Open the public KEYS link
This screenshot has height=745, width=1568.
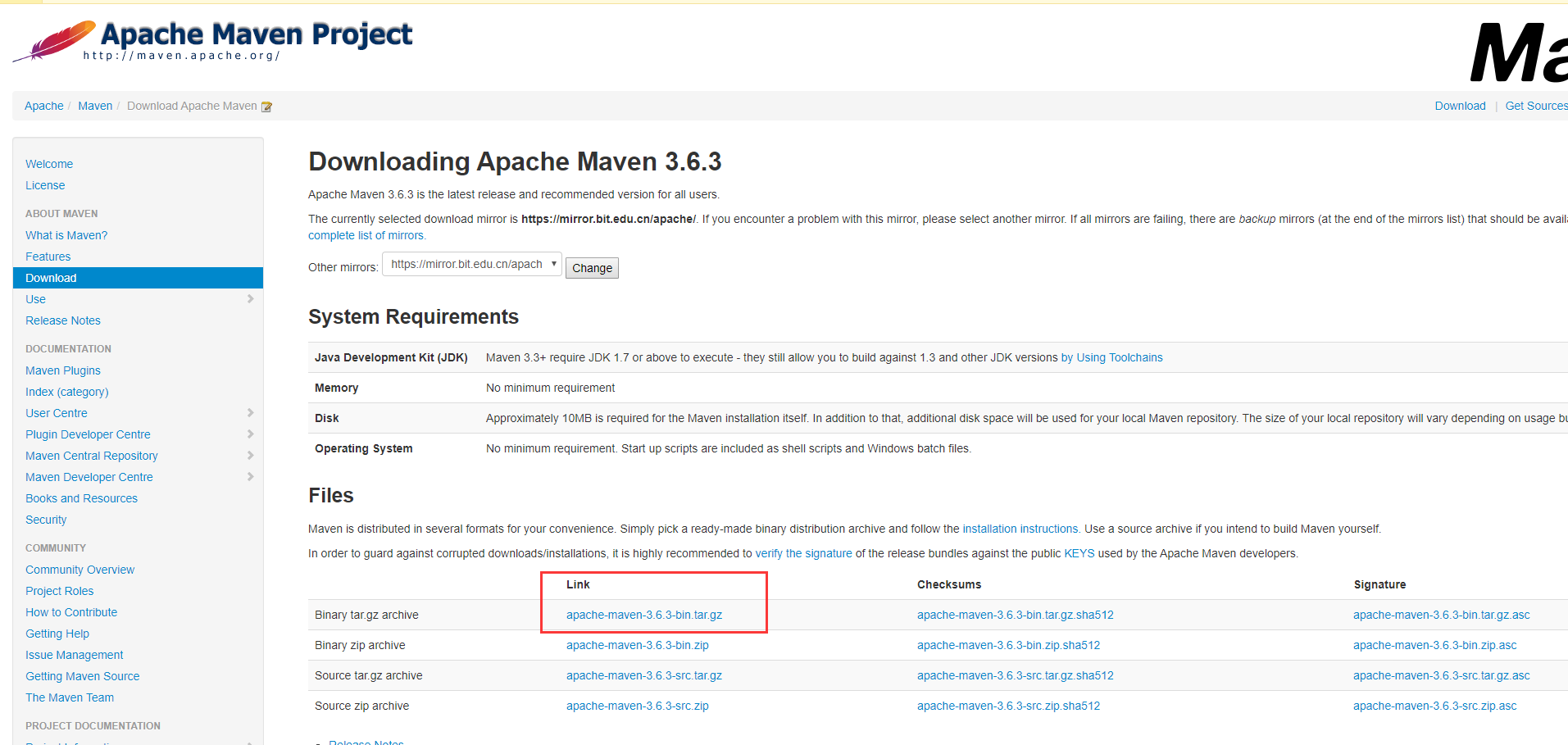click(x=1079, y=553)
